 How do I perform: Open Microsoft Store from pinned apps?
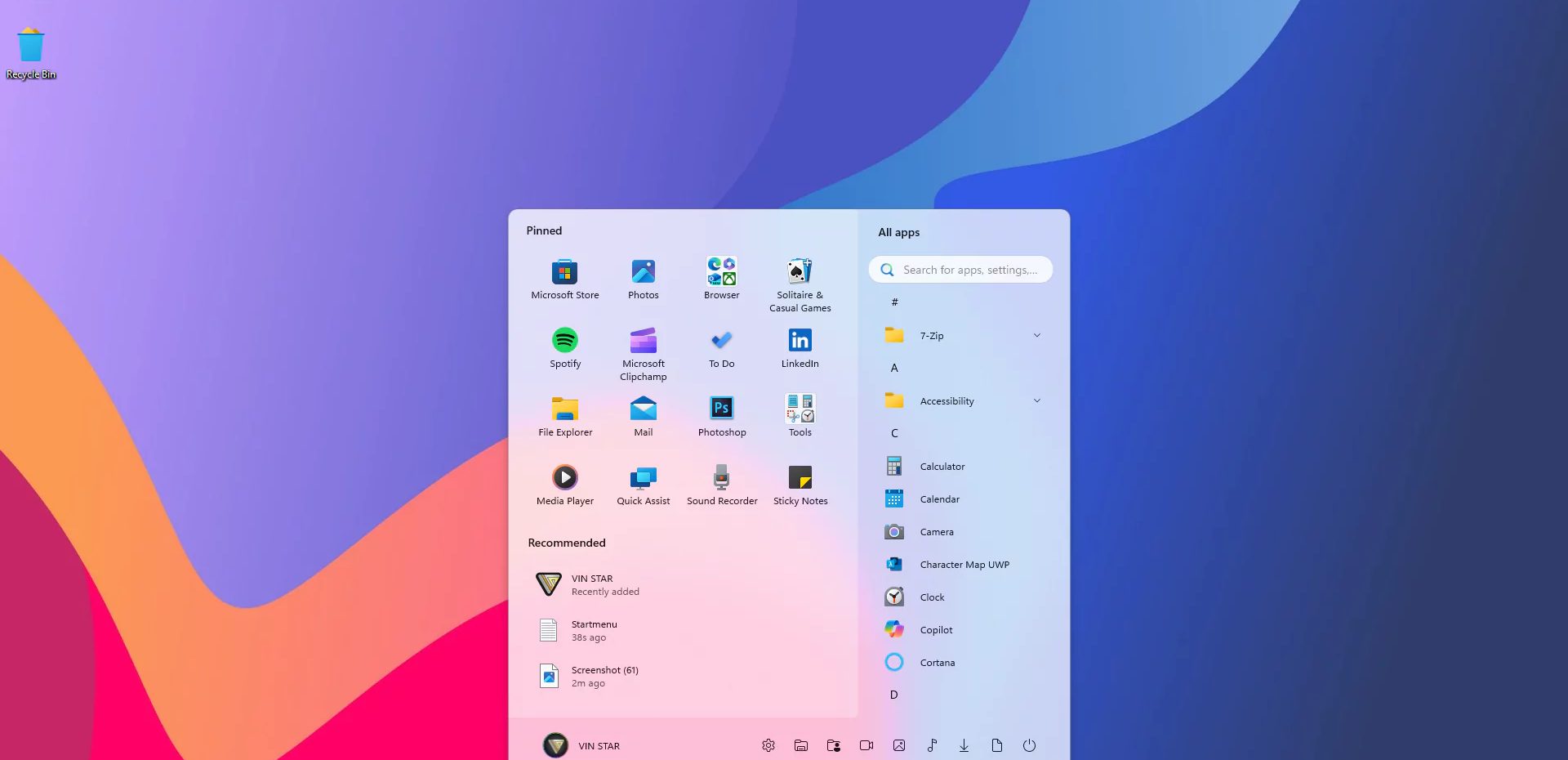point(564,279)
